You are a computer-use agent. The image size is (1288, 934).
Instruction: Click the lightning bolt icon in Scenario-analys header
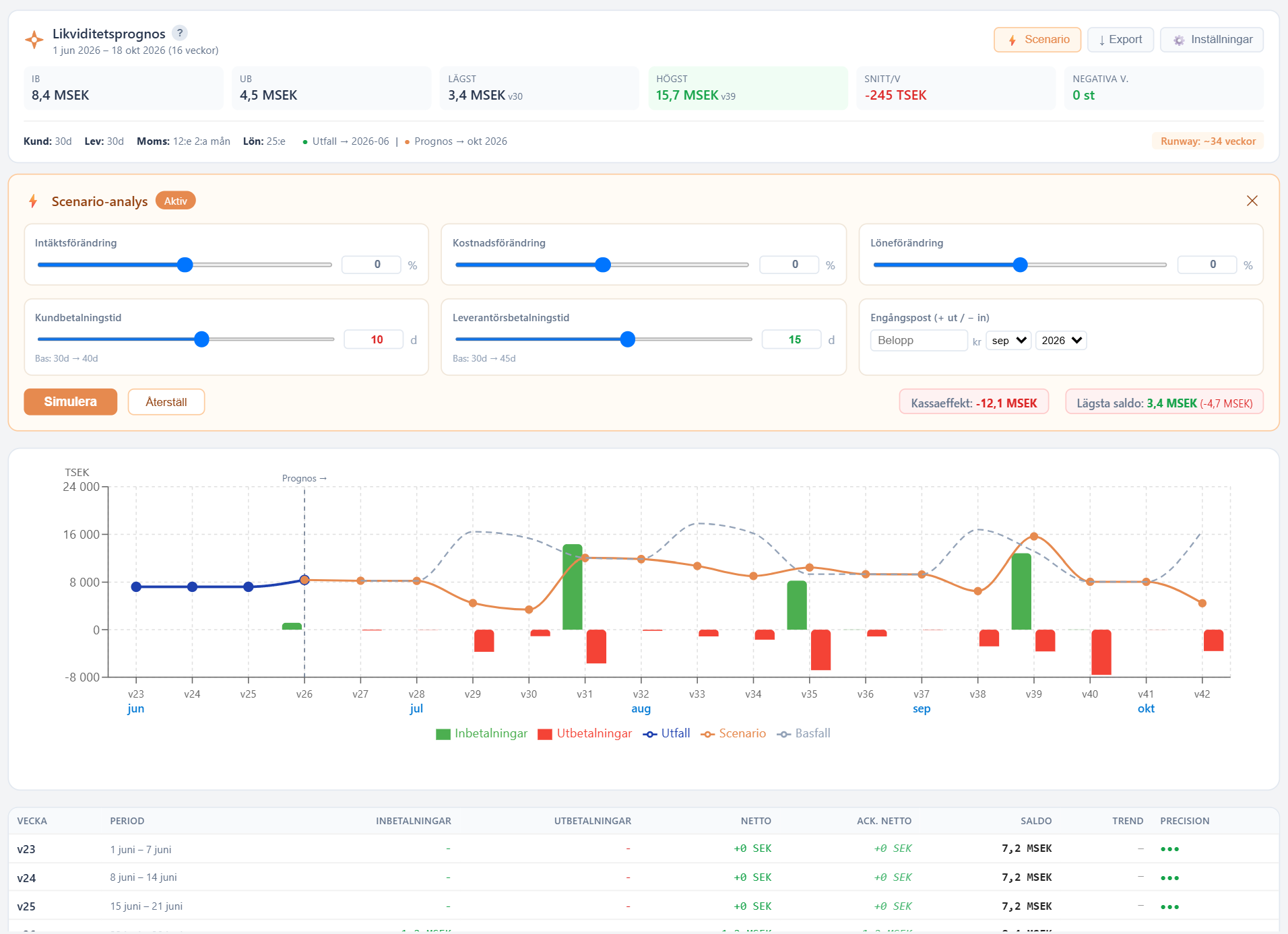tap(33, 201)
